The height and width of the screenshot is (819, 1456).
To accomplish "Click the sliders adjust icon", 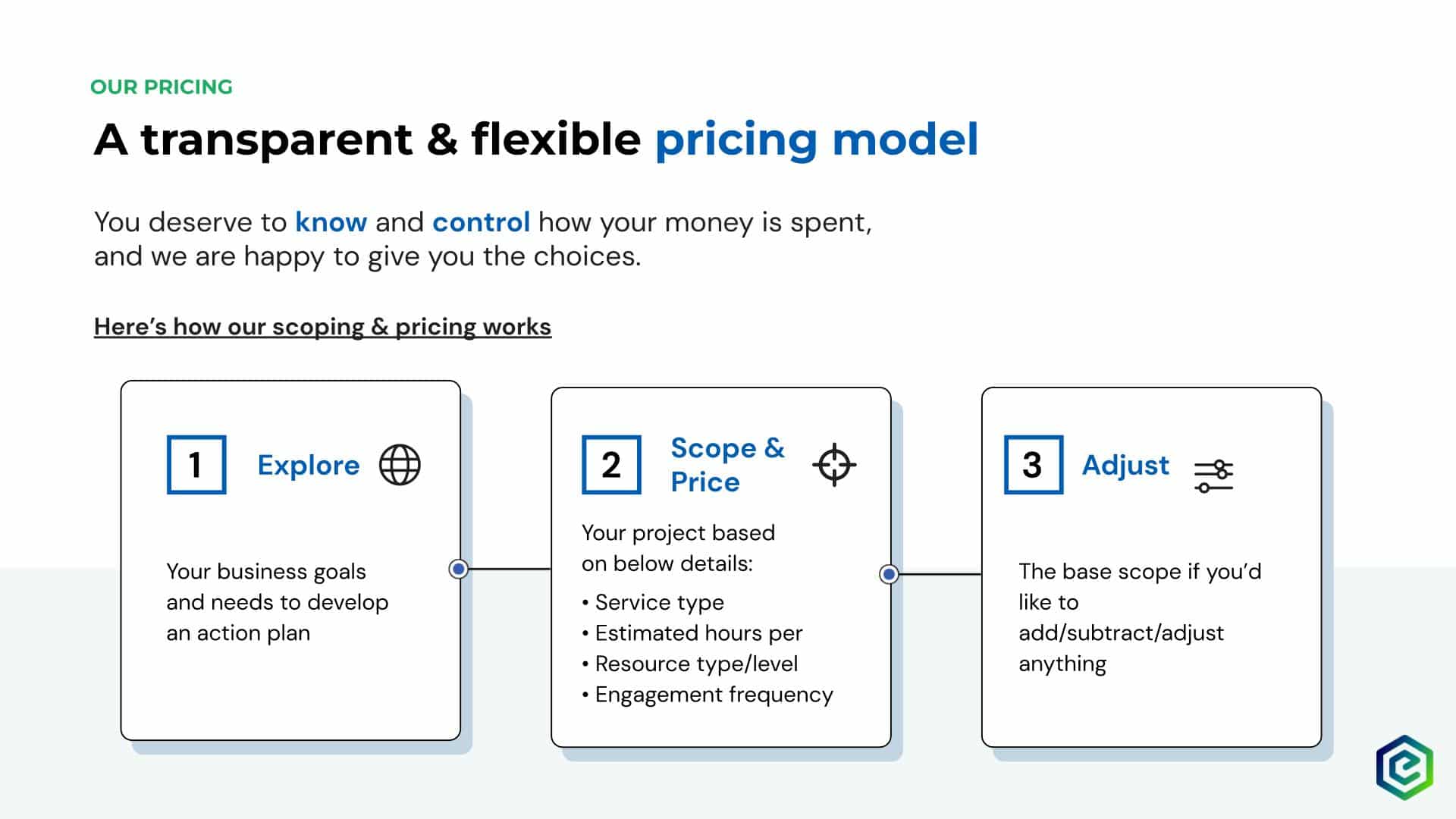I will coord(1213,476).
